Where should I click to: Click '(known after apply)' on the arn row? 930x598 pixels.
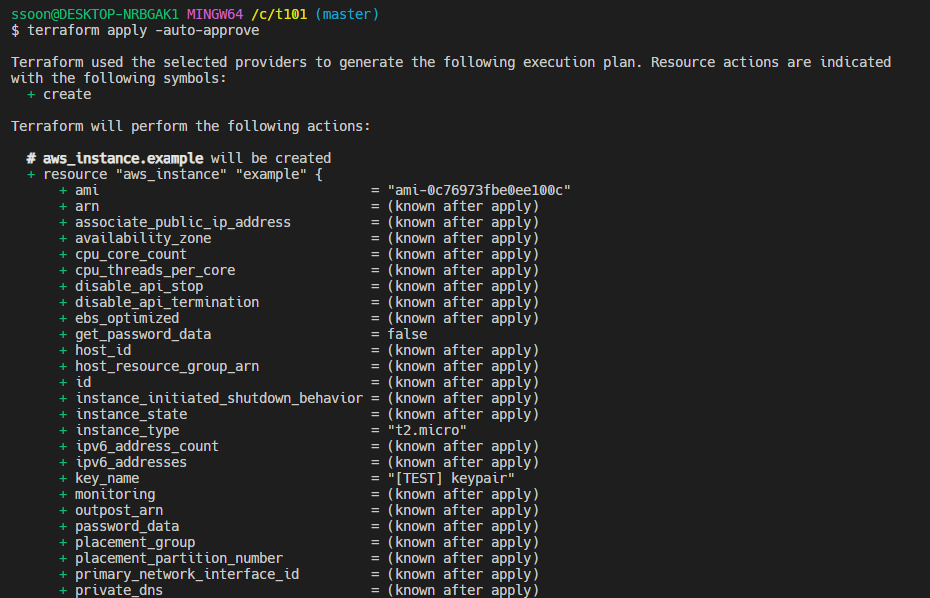463,206
